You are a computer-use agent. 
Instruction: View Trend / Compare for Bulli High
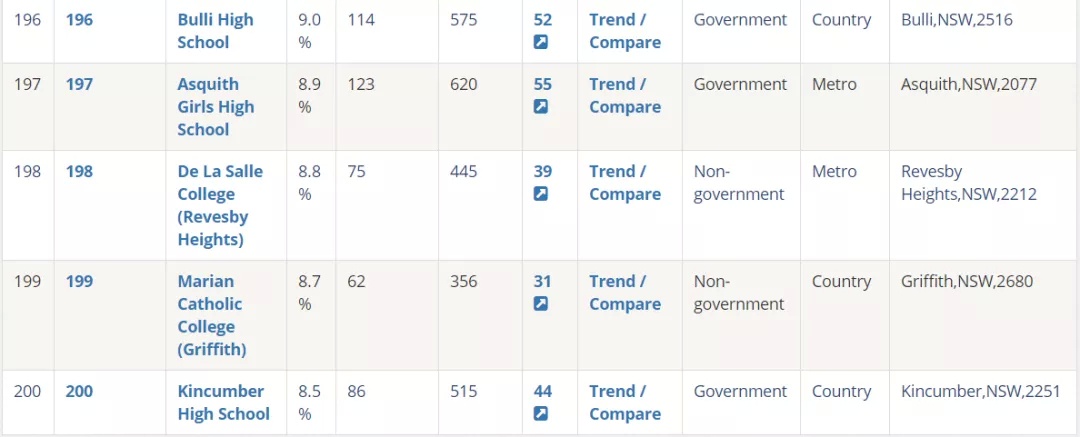625,31
